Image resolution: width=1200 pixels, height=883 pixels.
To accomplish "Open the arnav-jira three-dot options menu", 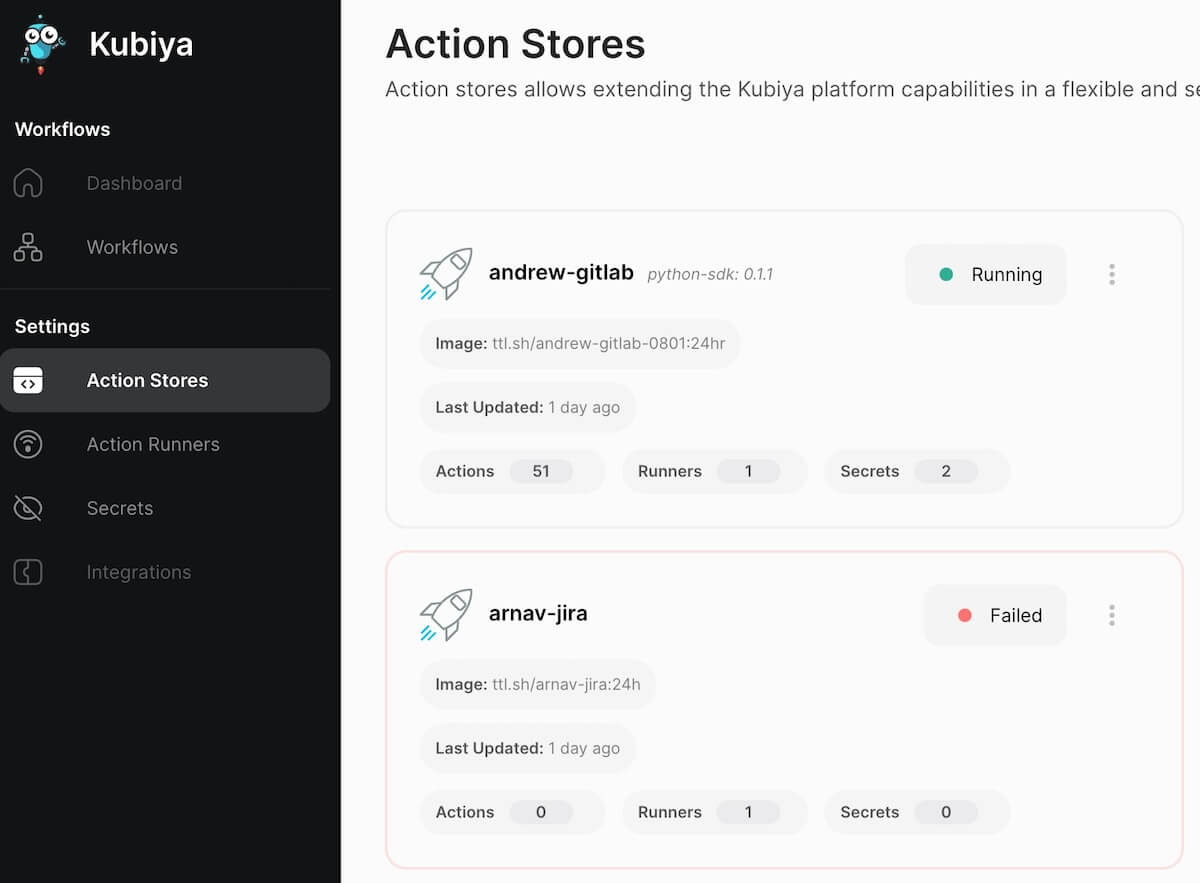I will tap(1111, 615).
